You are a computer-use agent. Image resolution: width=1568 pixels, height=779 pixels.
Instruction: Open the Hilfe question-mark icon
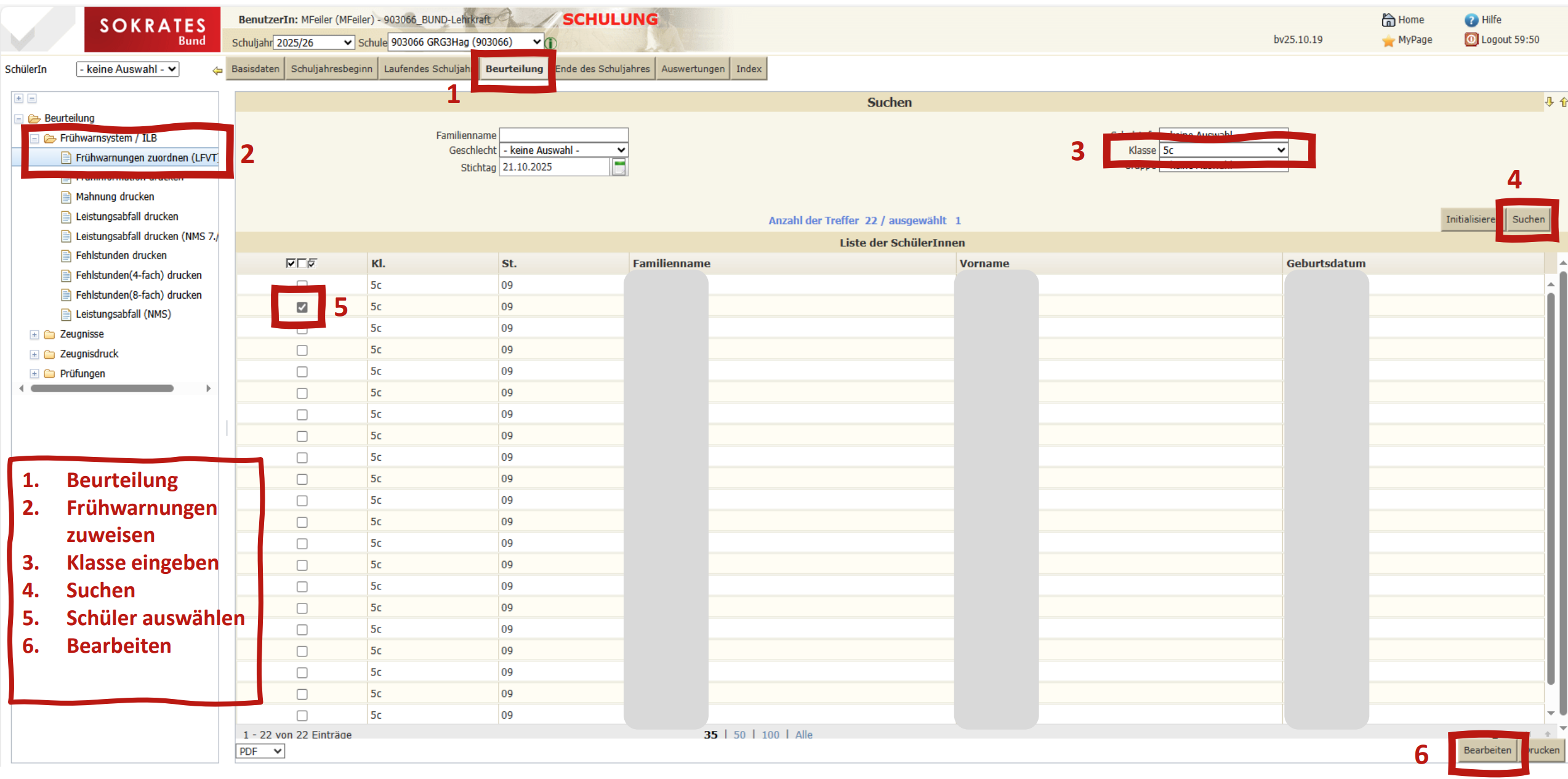pos(1471,20)
